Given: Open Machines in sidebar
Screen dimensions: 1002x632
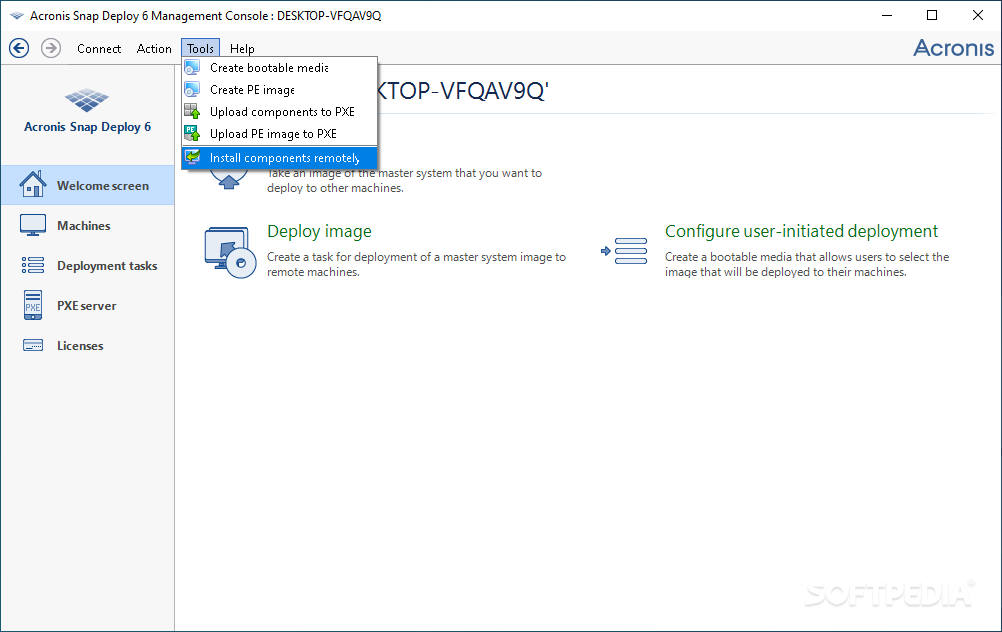Looking at the screenshot, I should [x=88, y=226].
